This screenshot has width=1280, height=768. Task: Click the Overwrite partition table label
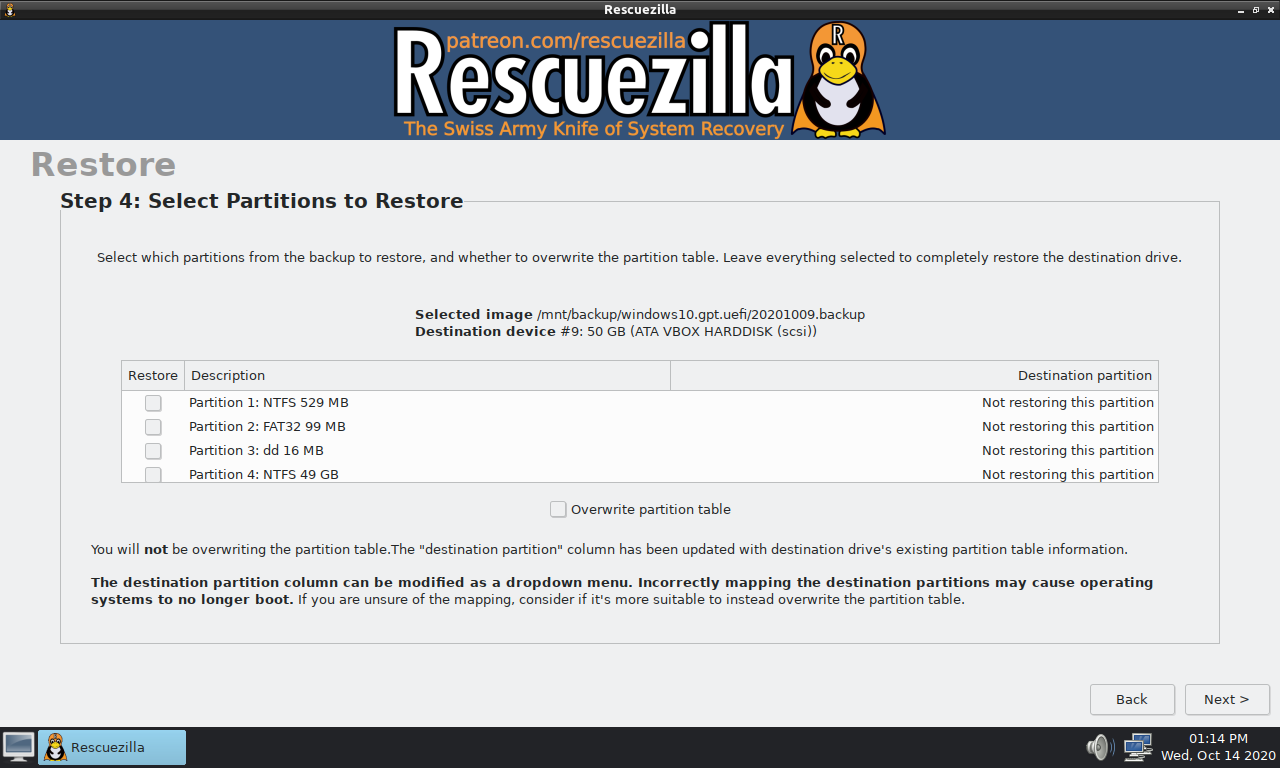[x=651, y=509]
